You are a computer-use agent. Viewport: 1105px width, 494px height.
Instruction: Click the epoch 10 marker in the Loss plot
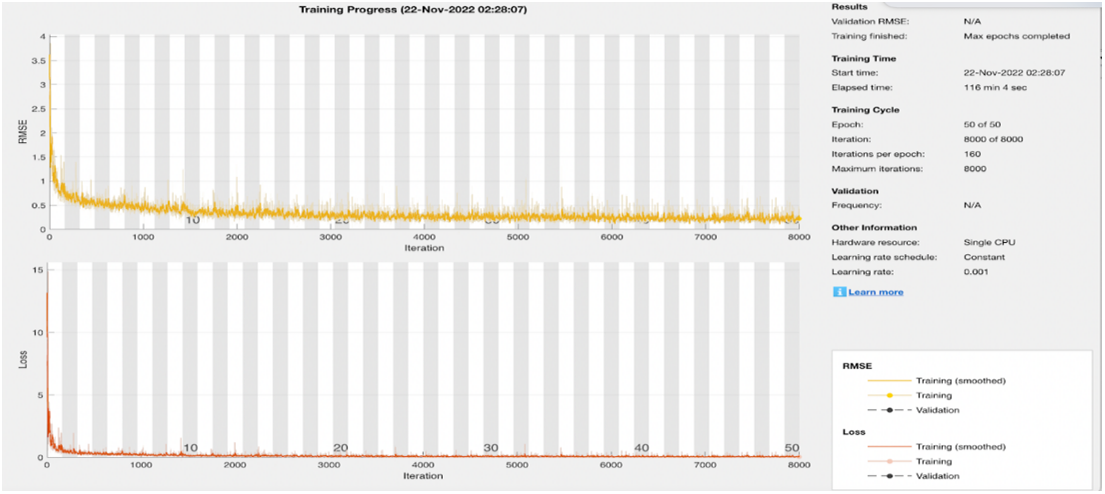[x=190, y=448]
